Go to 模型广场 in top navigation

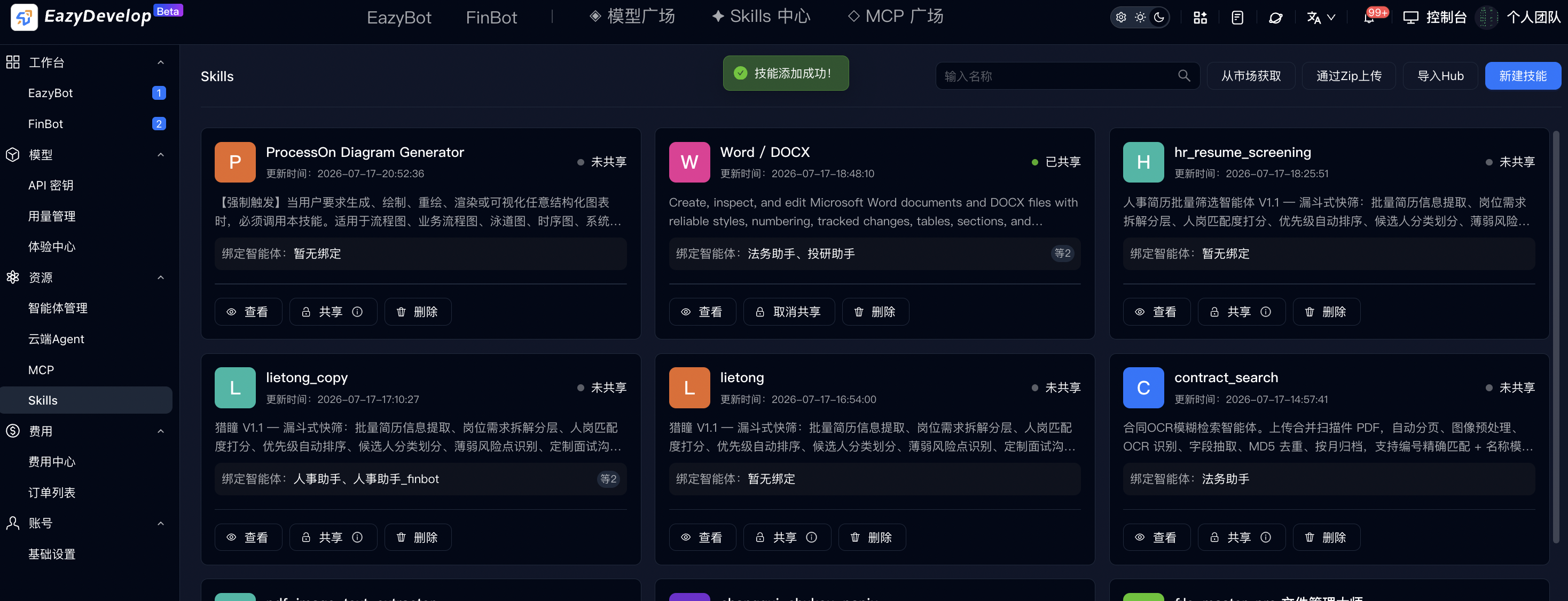(632, 17)
